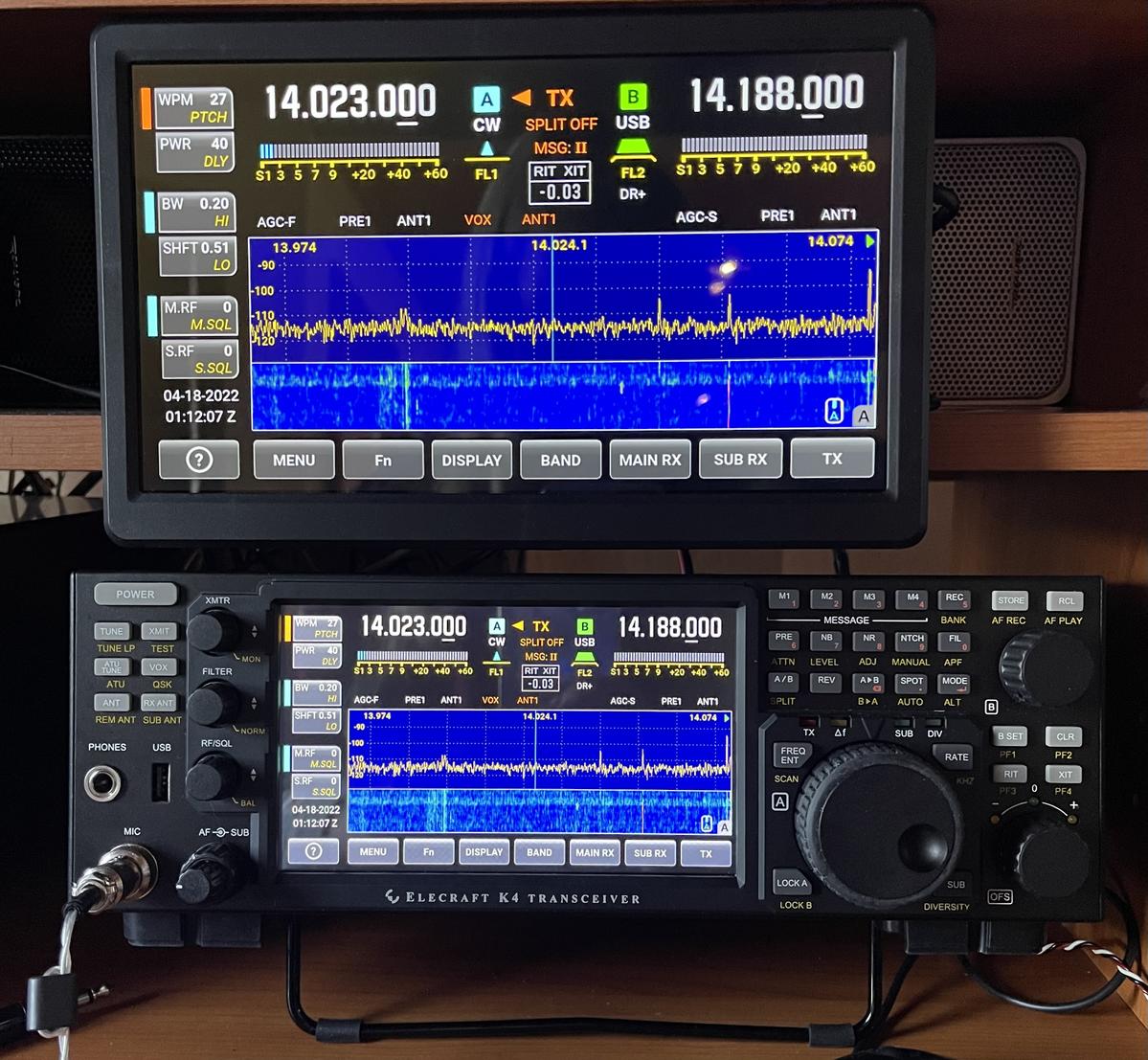This screenshot has height=1060, width=1148.
Task: Tap the help question mark on the external monitor
Action: (198, 460)
